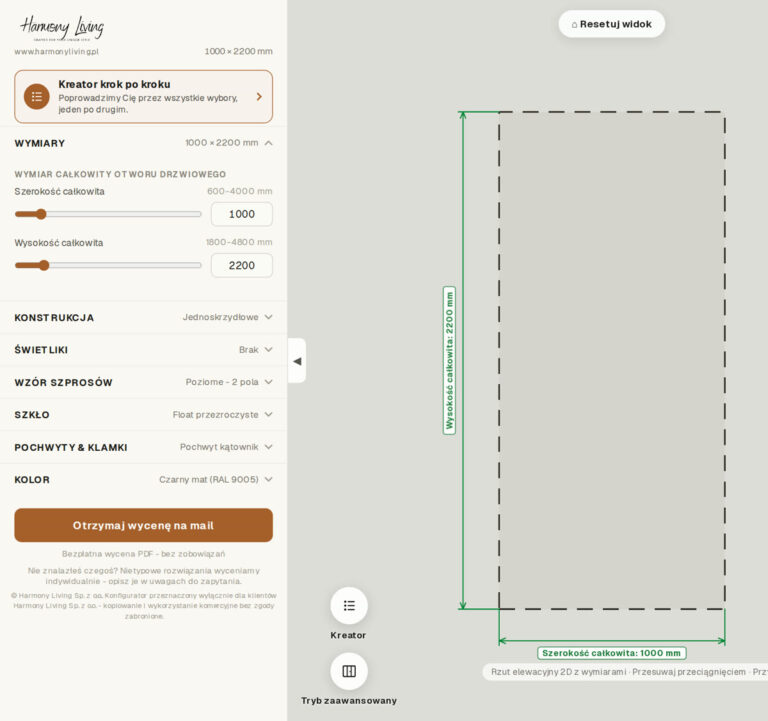Image resolution: width=768 pixels, height=721 pixels.
Task: Click the Harmony Living logo
Action: coord(62,28)
